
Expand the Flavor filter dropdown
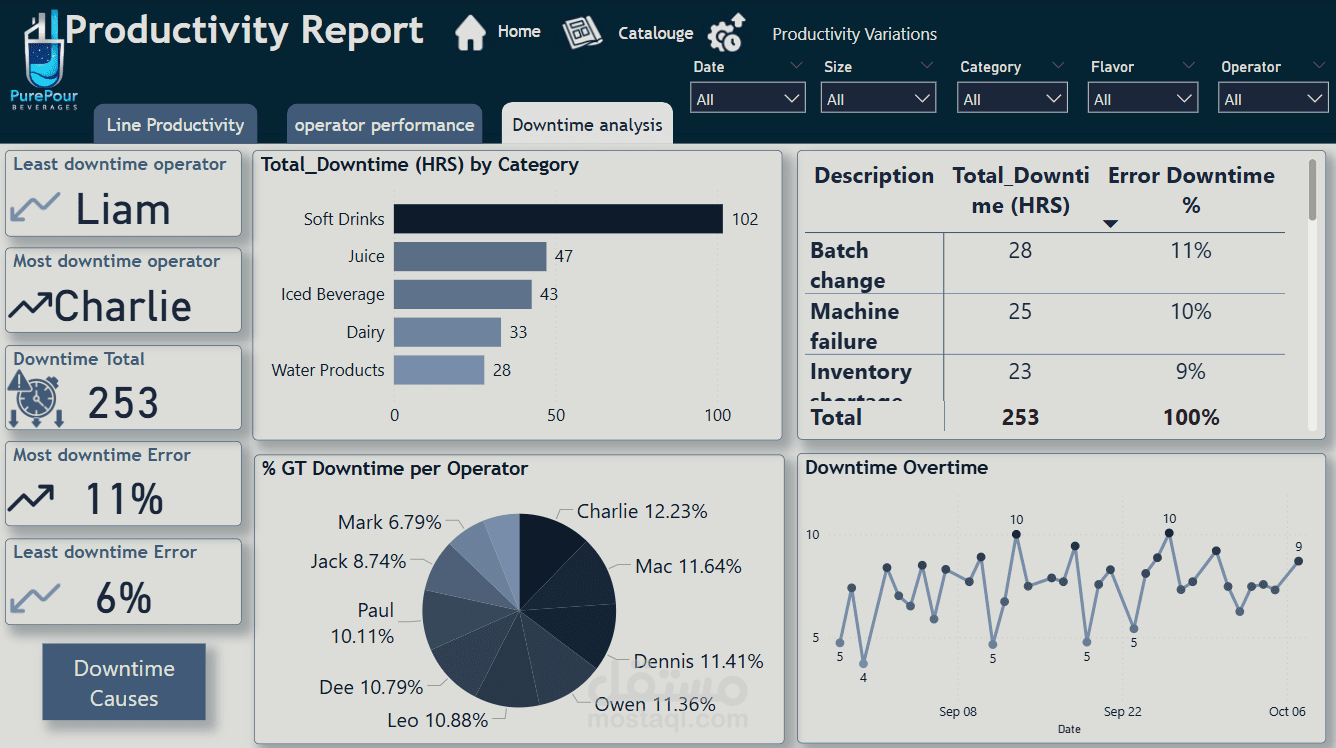pos(1142,98)
